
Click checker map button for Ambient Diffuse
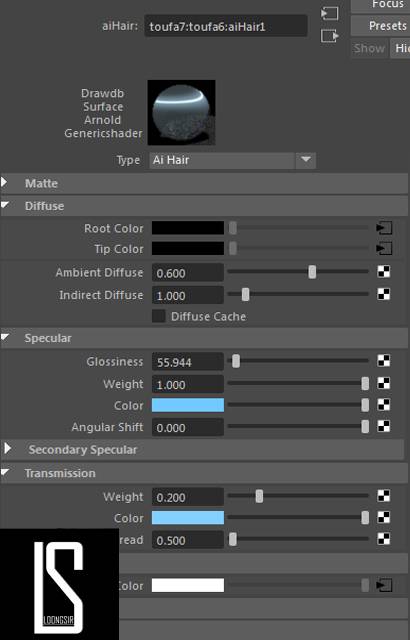tap(383, 271)
